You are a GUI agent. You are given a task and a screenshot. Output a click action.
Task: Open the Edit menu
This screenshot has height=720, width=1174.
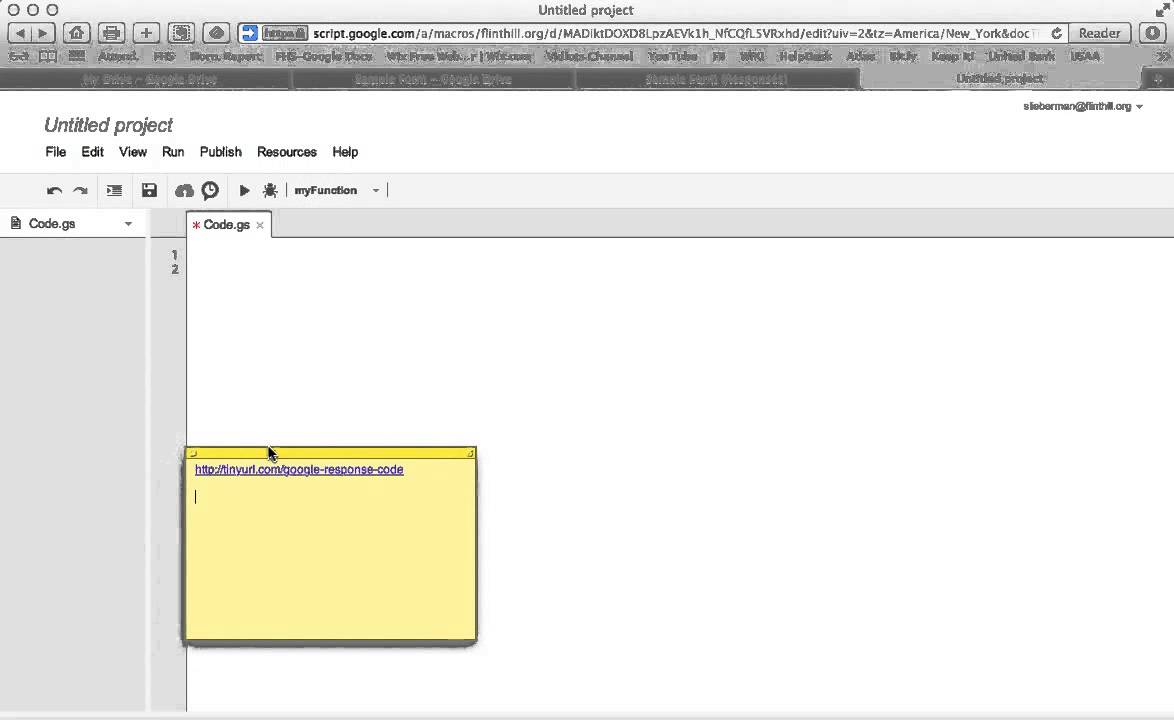point(92,152)
